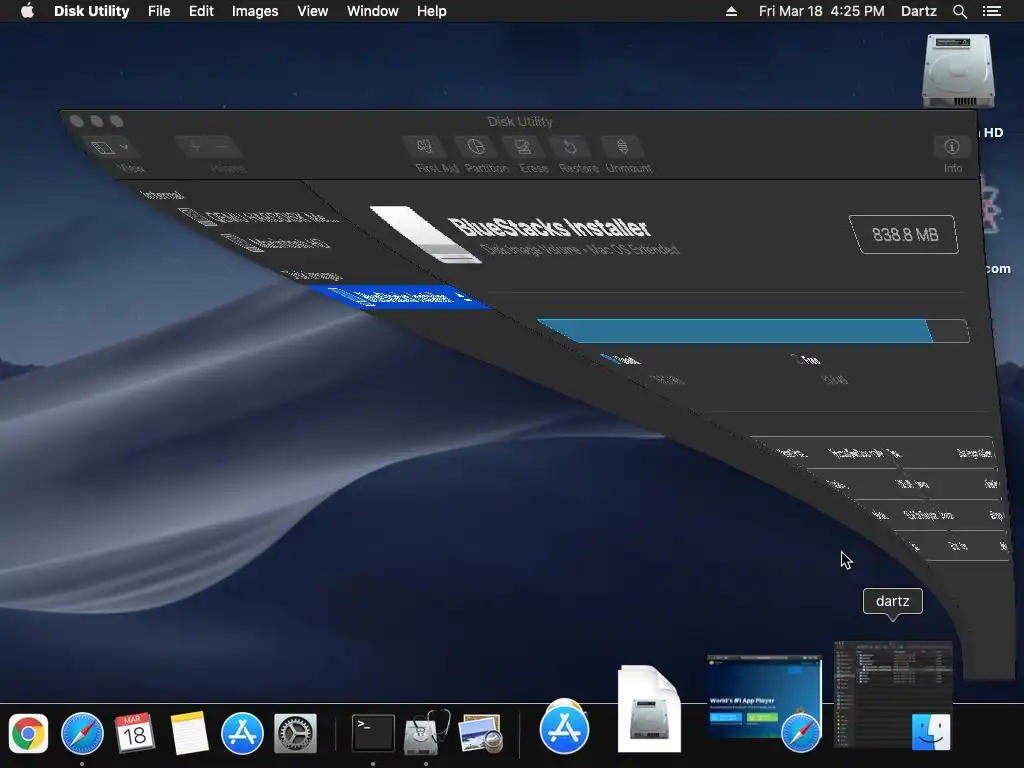Click the disk image document in Dock
1024x768 pixels.
pyautogui.click(x=649, y=709)
